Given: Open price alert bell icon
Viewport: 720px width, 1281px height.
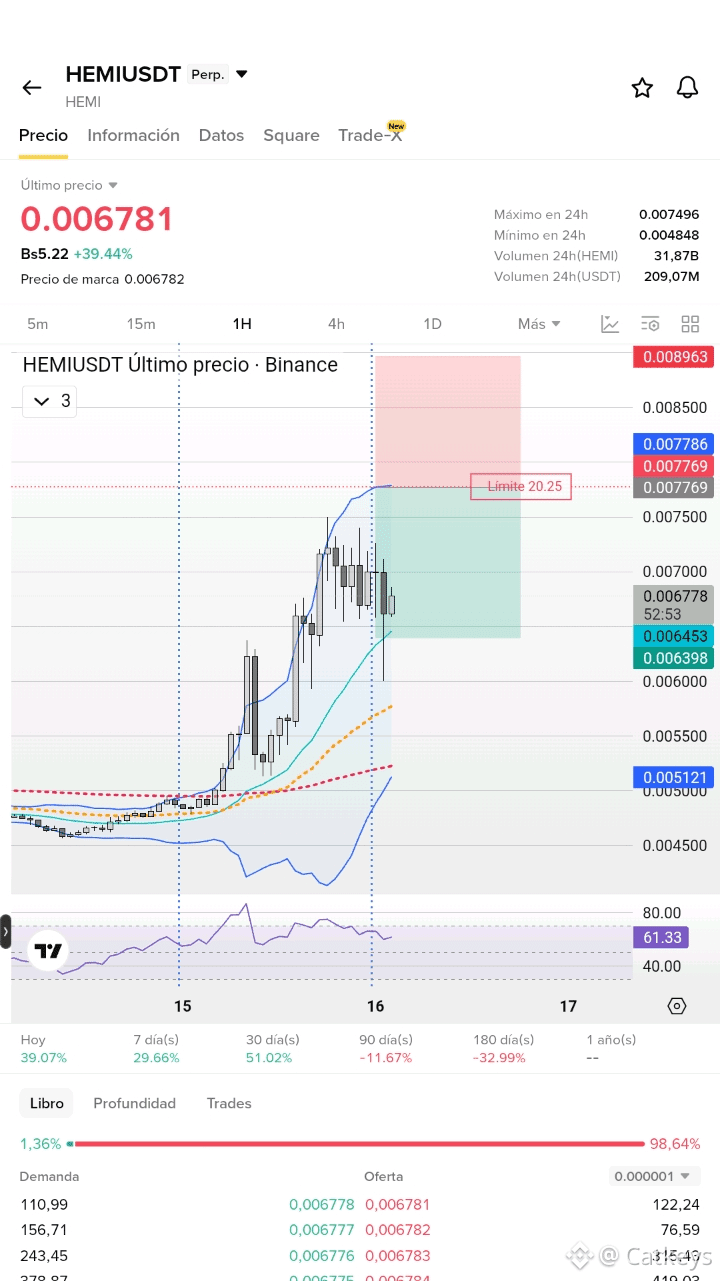Looking at the screenshot, I should coord(687,88).
